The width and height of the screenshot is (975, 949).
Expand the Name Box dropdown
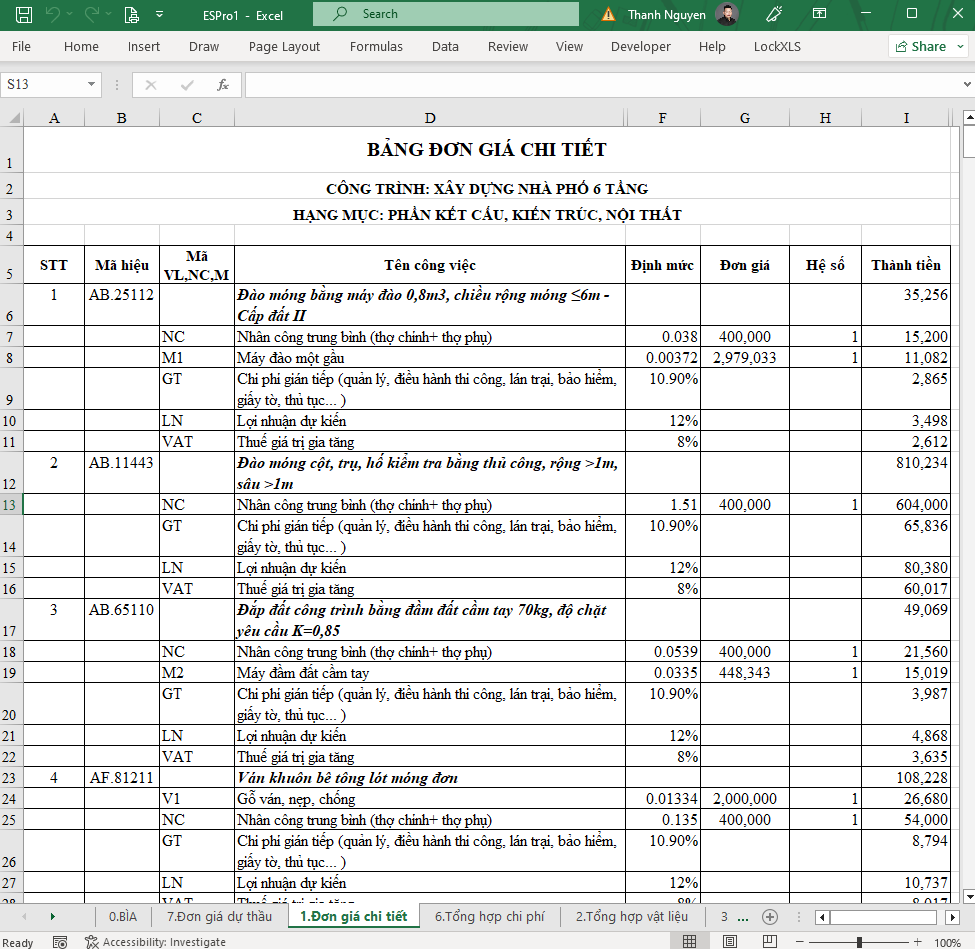tap(92, 85)
